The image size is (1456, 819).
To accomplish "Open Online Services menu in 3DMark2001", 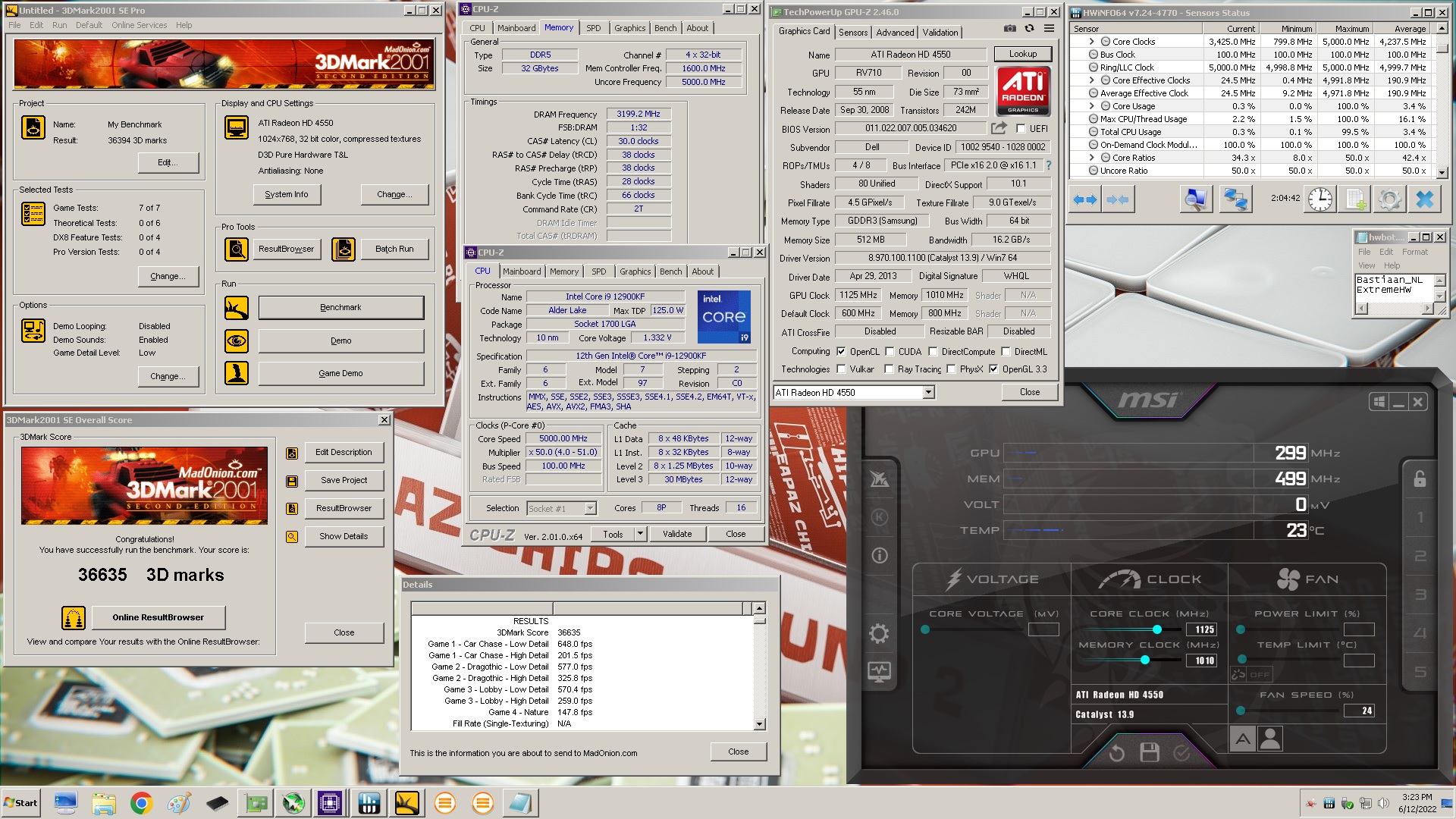I will coord(140,25).
